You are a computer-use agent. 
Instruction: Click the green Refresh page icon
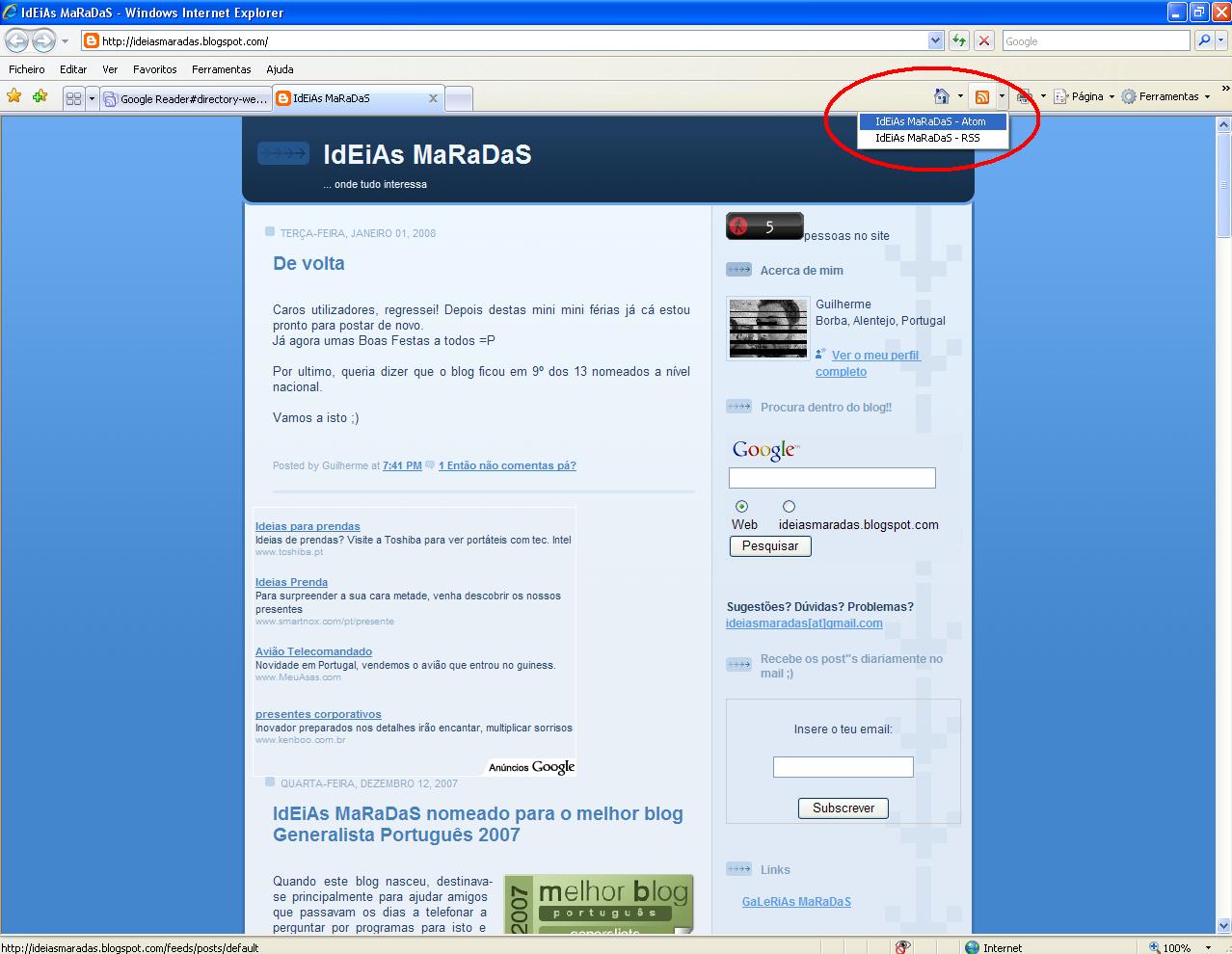pyautogui.click(x=959, y=40)
